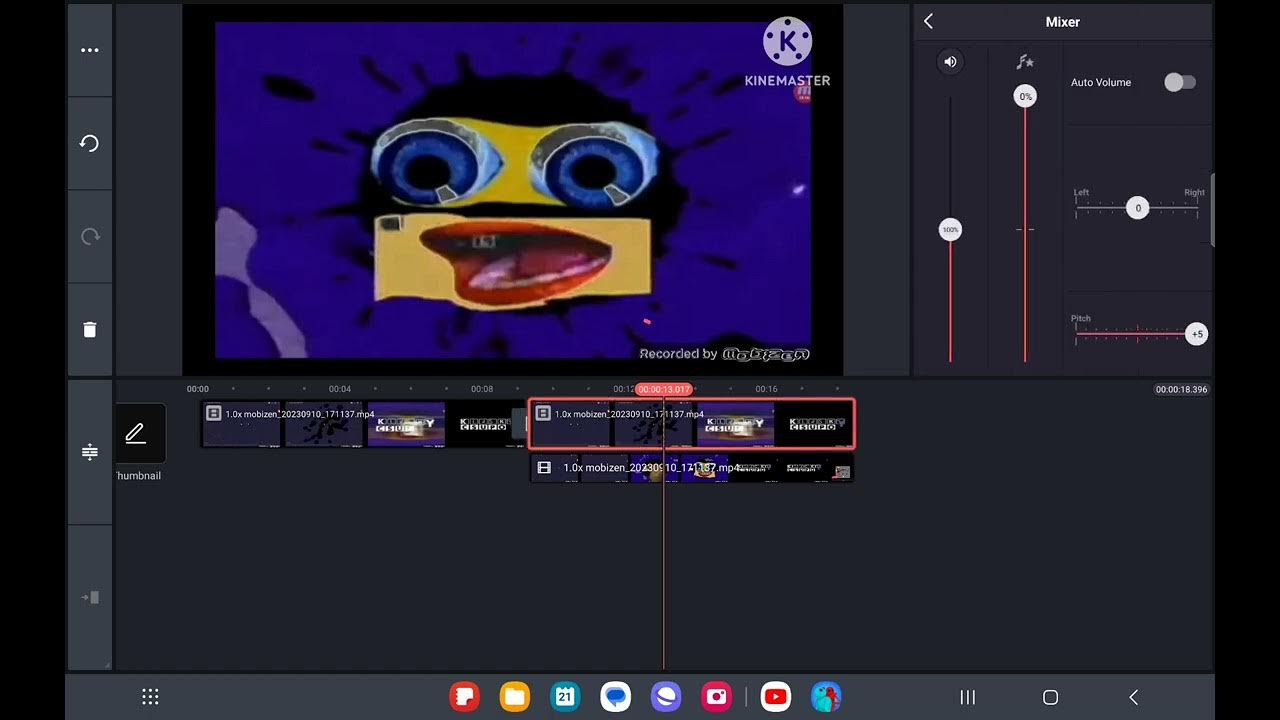Tap the Android back navigation arrow
The width and height of the screenshot is (1280, 720).
[1133, 697]
